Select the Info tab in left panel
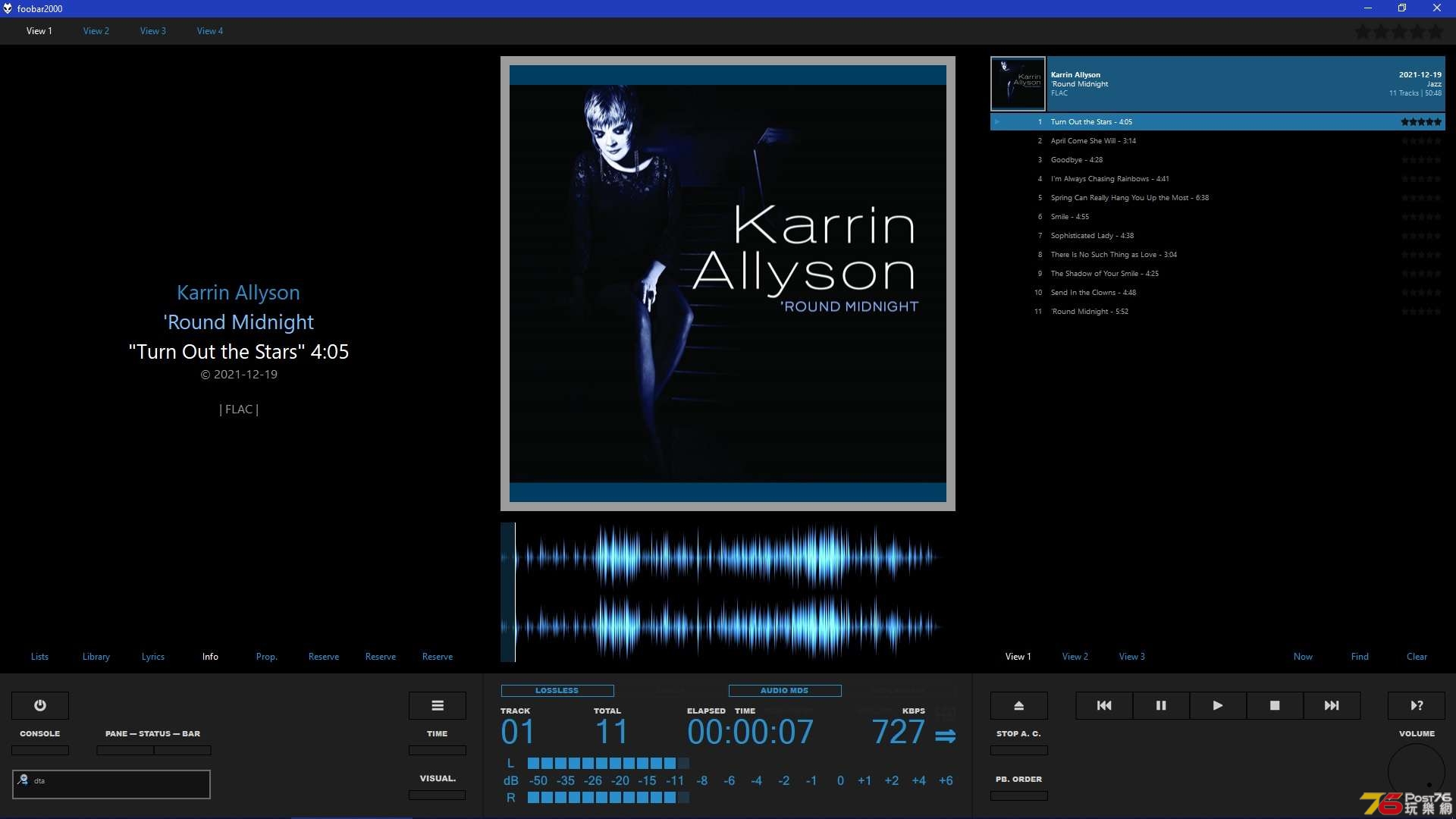This screenshot has height=819, width=1456. pyautogui.click(x=210, y=657)
